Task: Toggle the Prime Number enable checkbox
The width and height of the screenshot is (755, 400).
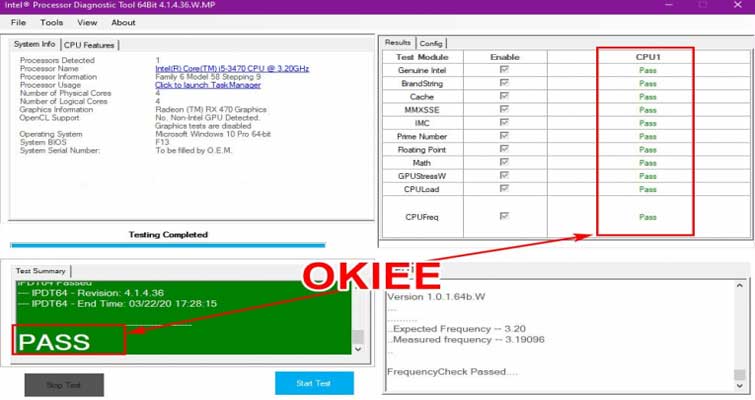Action: [504, 136]
